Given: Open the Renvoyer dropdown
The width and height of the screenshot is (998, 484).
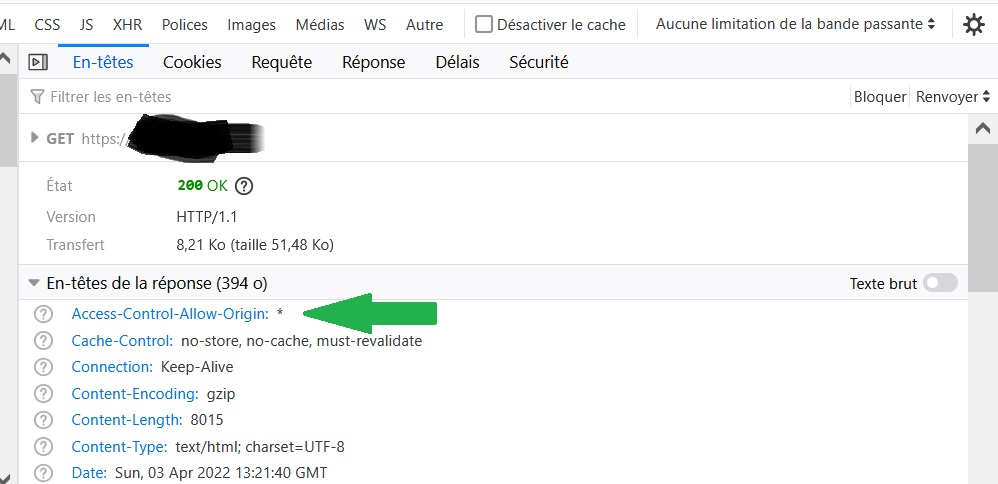Looking at the screenshot, I should [x=953, y=97].
